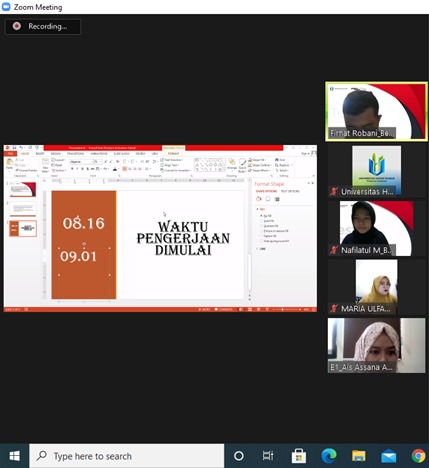This screenshot has width=429, height=468.
Task: Open the Effects pentagon icon in Format Shape
Action: click(x=268, y=199)
